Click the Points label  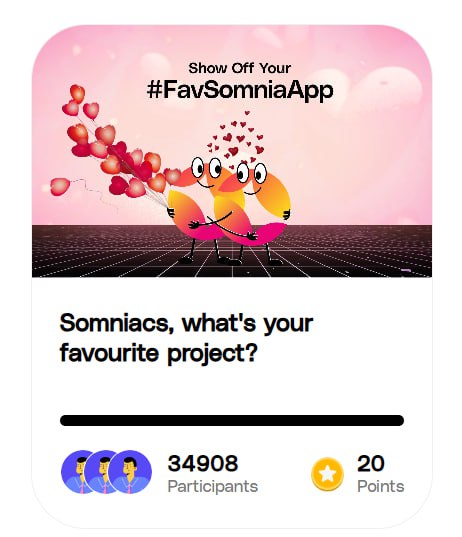(x=380, y=486)
